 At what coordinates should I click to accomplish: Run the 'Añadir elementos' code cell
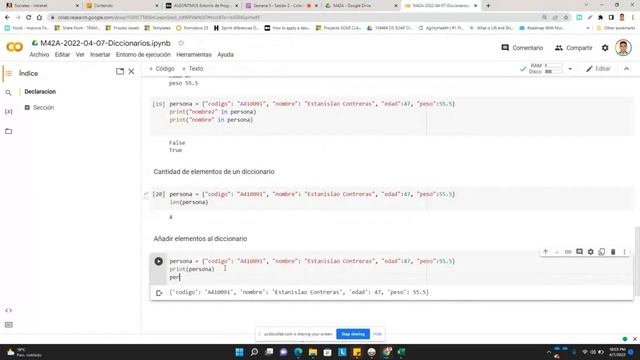pos(159,261)
